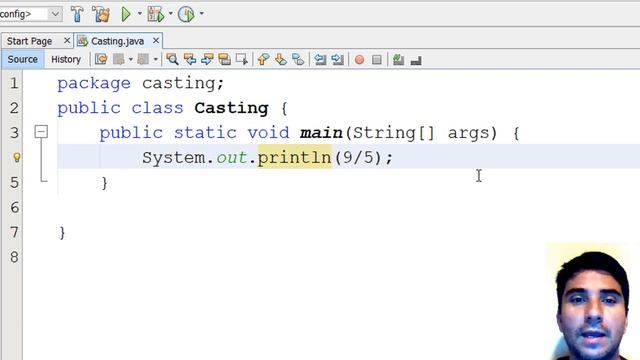Click line number 2 in gutter

tap(14, 108)
